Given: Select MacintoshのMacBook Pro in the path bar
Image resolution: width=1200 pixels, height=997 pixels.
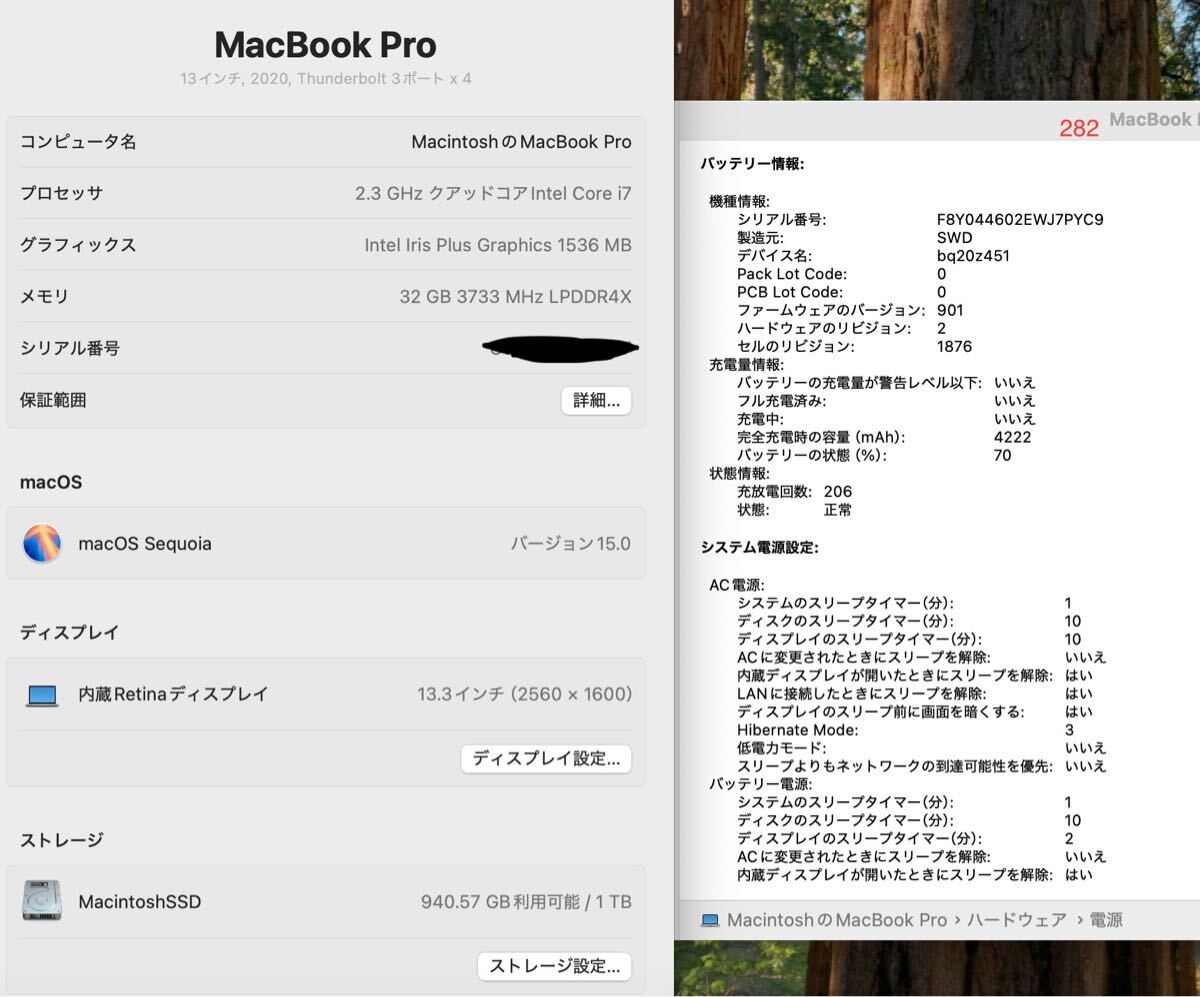Looking at the screenshot, I should tap(836, 920).
